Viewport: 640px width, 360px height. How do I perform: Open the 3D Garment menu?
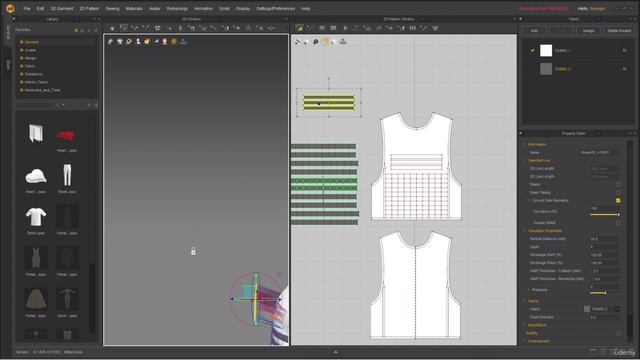tap(62, 9)
